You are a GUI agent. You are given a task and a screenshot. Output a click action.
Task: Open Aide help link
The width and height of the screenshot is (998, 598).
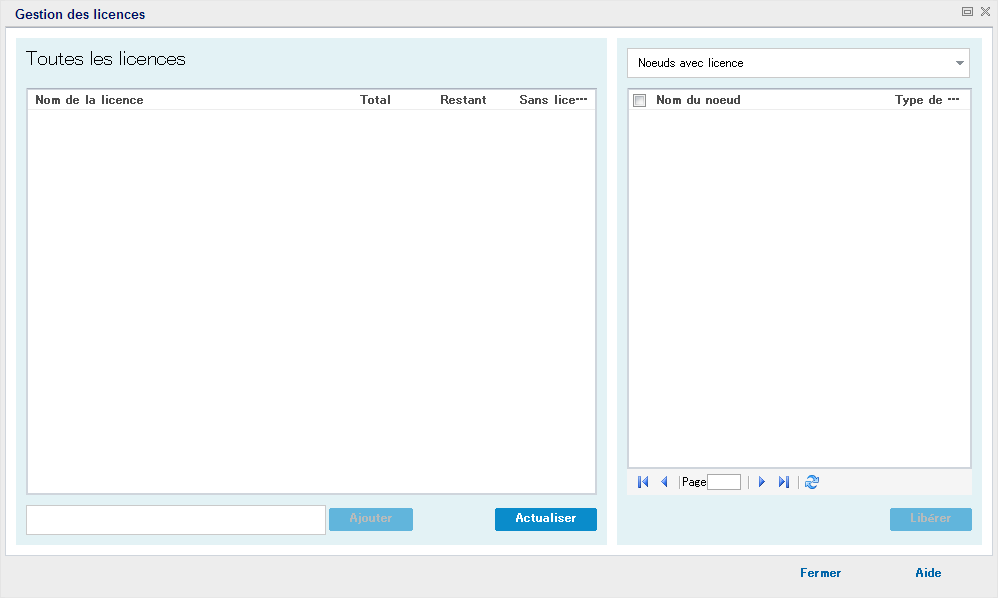point(928,573)
